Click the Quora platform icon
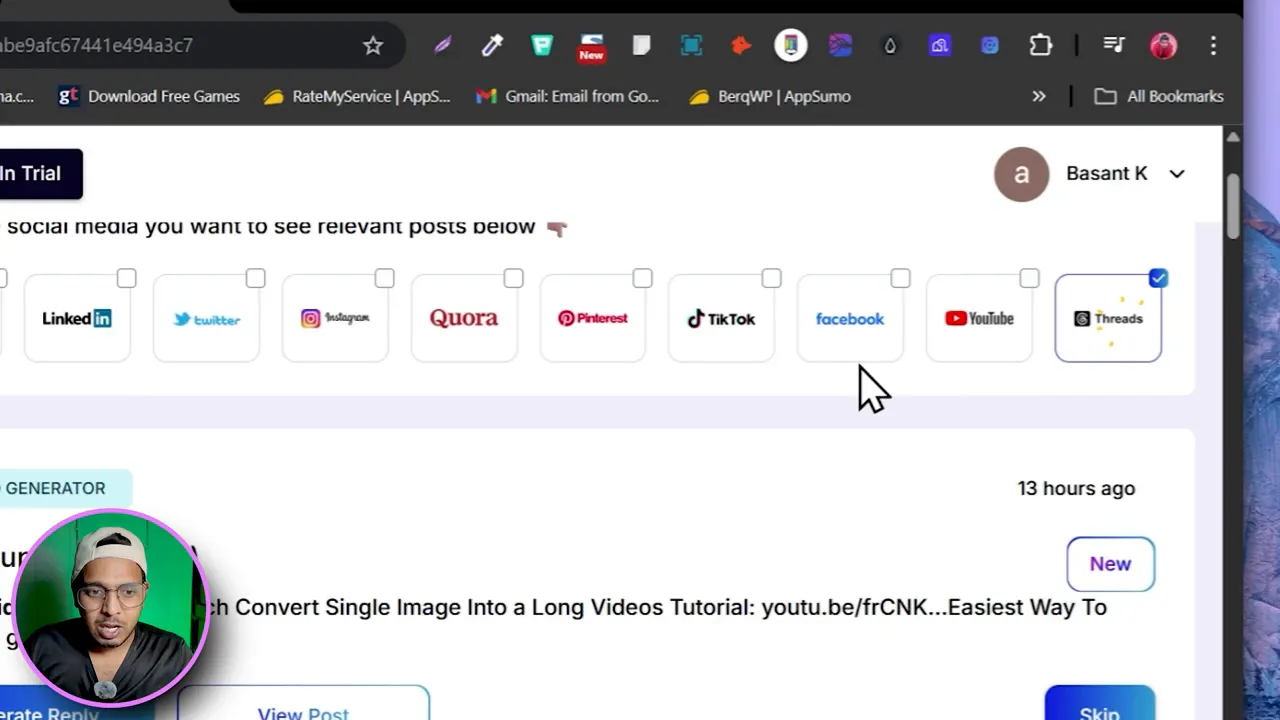 pos(464,318)
